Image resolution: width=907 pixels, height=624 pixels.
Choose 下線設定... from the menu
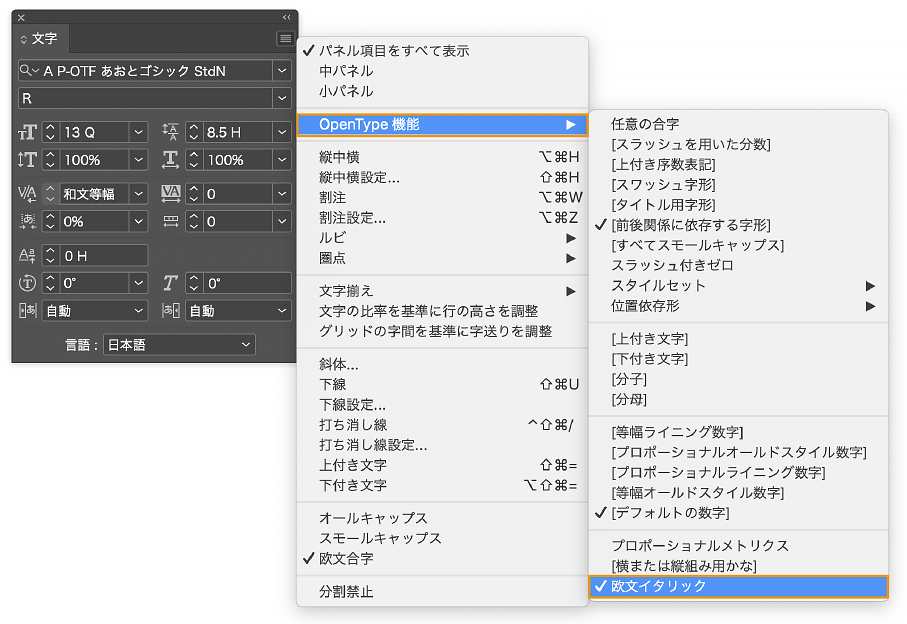click(352, 405)
